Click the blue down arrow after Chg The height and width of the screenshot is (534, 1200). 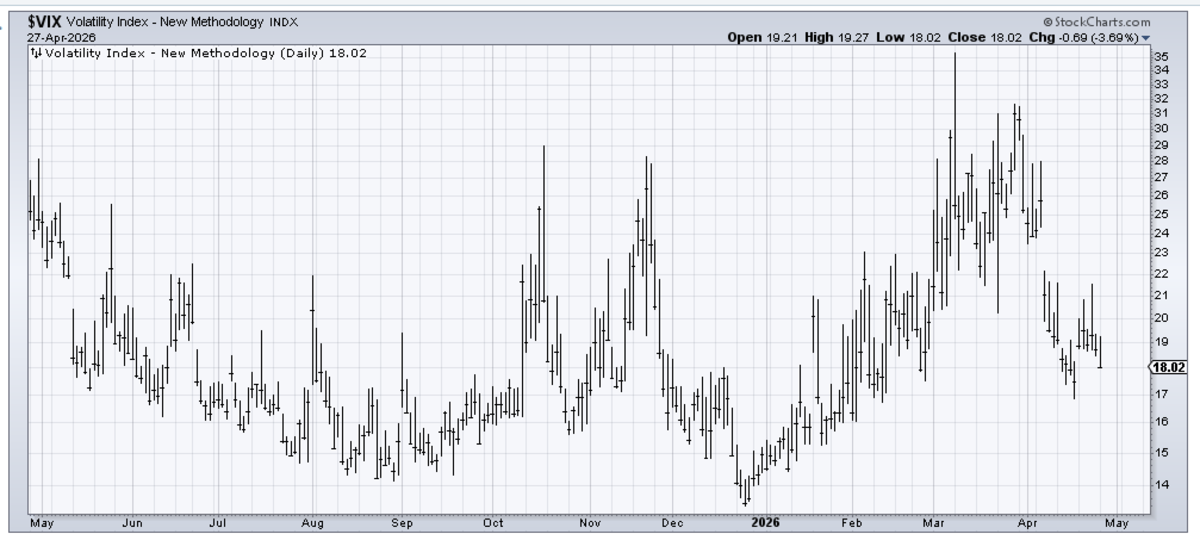1146,38
